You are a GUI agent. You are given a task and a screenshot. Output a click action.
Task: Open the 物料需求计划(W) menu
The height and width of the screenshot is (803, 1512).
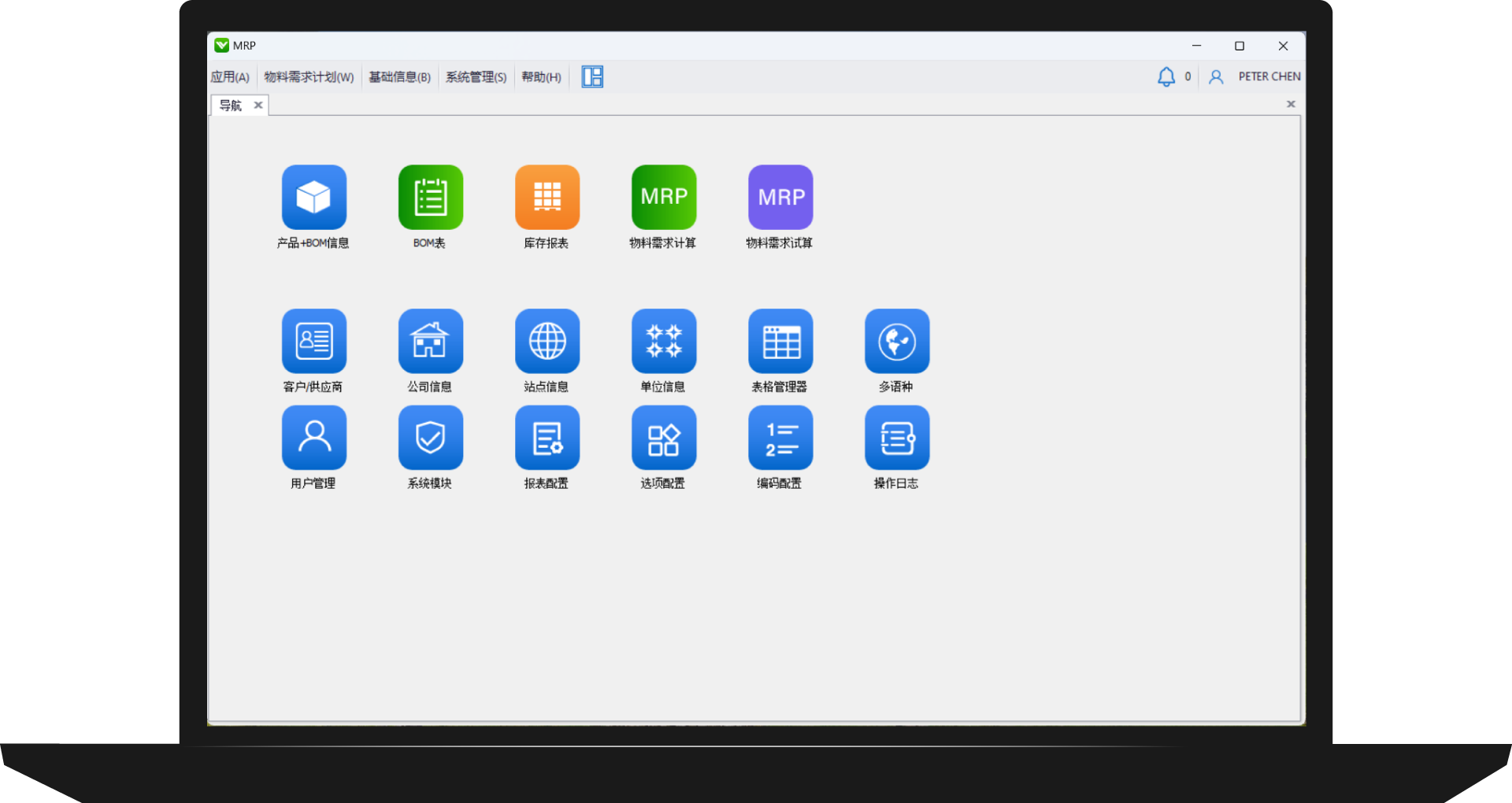pyautogui.click(x=309, y=76)
